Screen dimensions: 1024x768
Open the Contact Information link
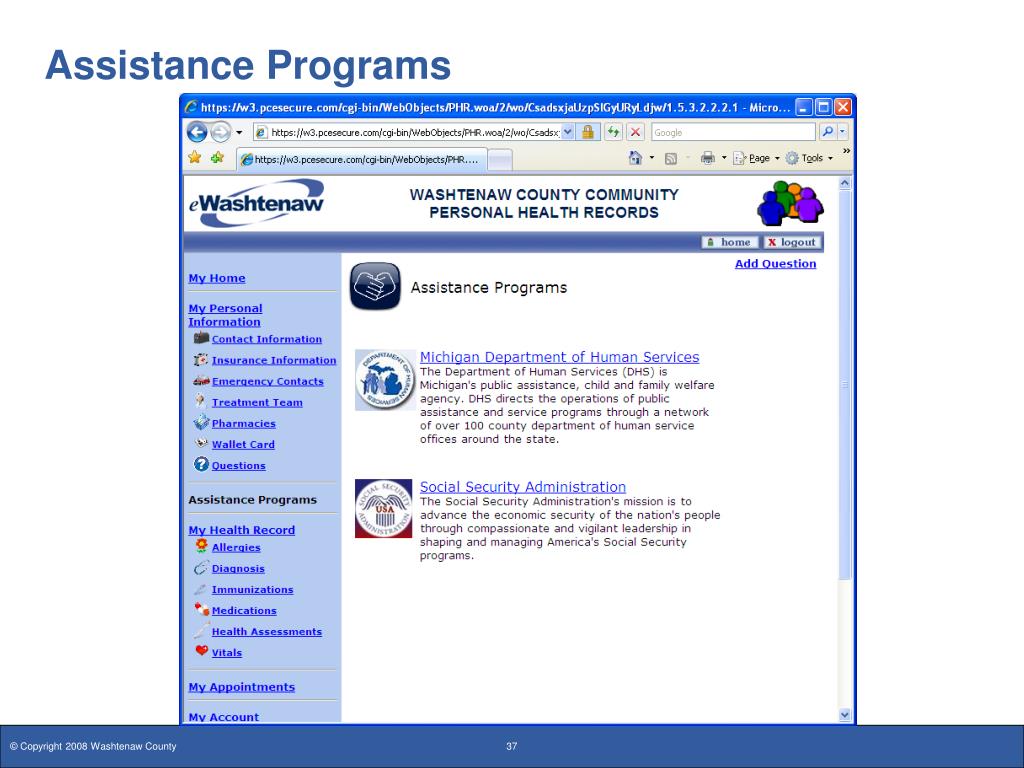coord(266,340)
